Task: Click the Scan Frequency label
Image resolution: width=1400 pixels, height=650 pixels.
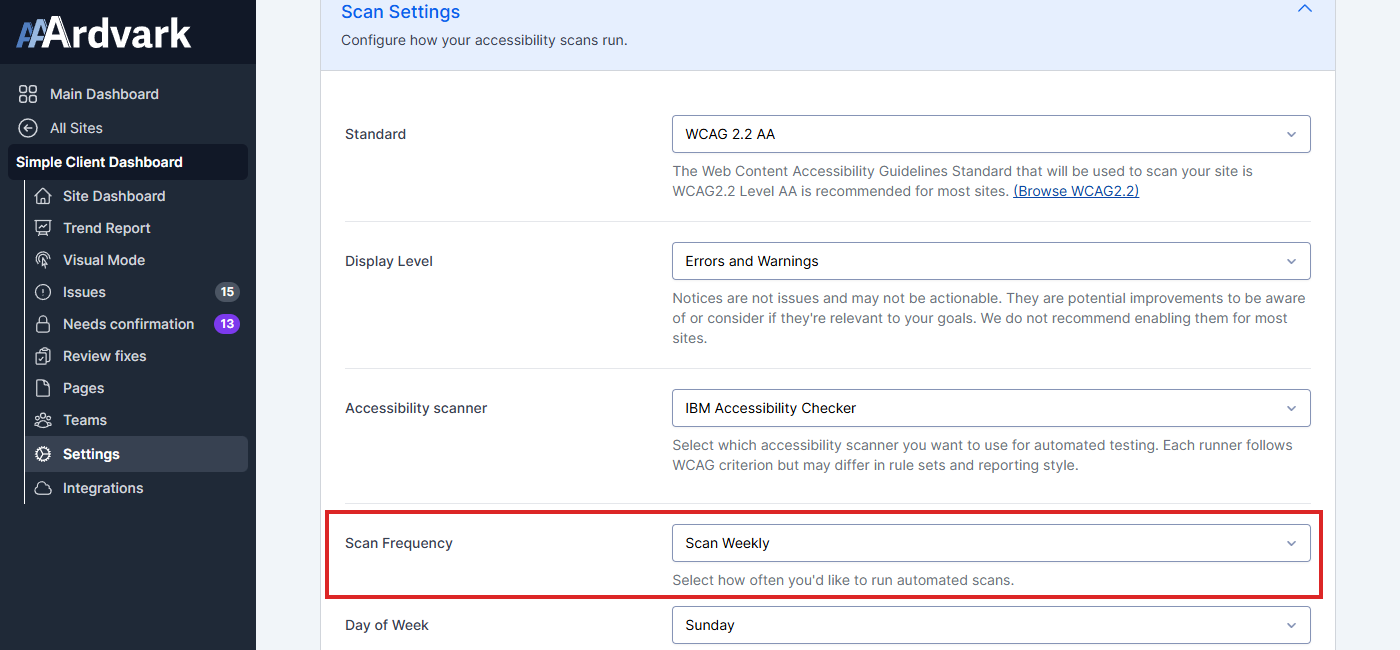Action: coord(399,543)
